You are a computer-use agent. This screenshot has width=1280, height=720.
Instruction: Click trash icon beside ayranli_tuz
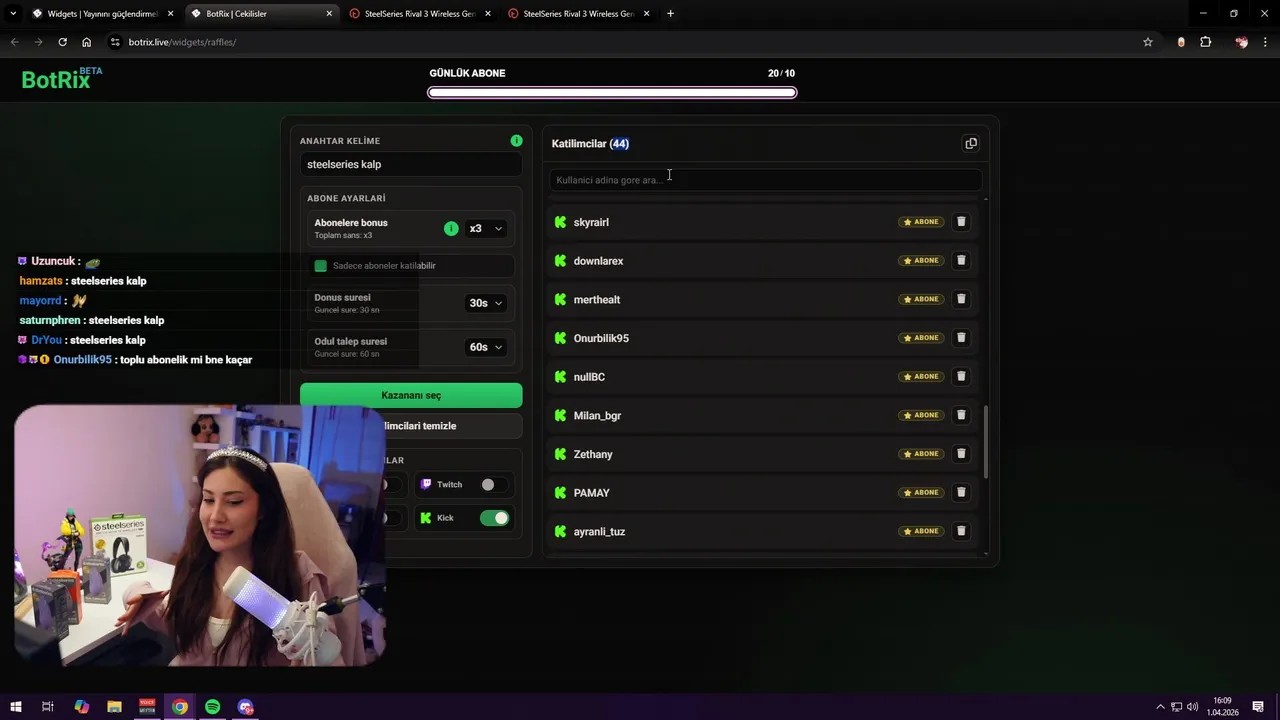(x=961, y=531)
